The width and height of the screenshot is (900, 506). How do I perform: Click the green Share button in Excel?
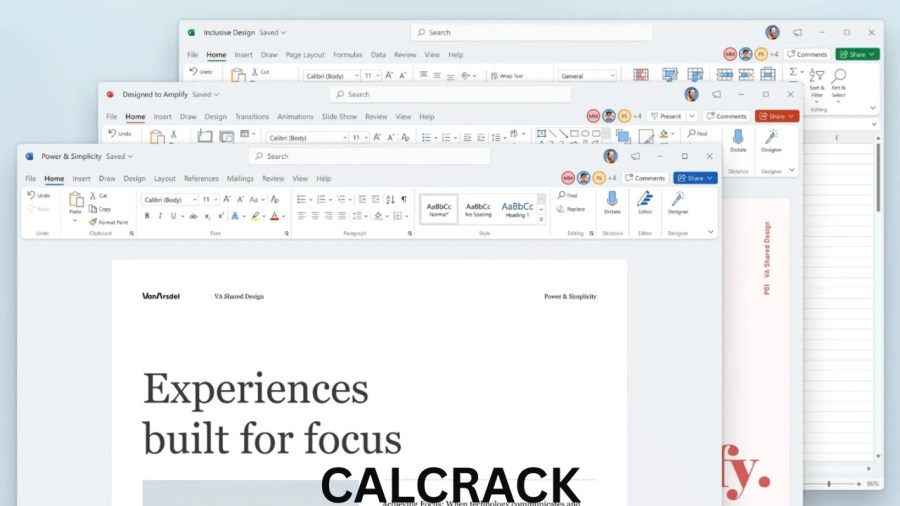pos(857,54)
